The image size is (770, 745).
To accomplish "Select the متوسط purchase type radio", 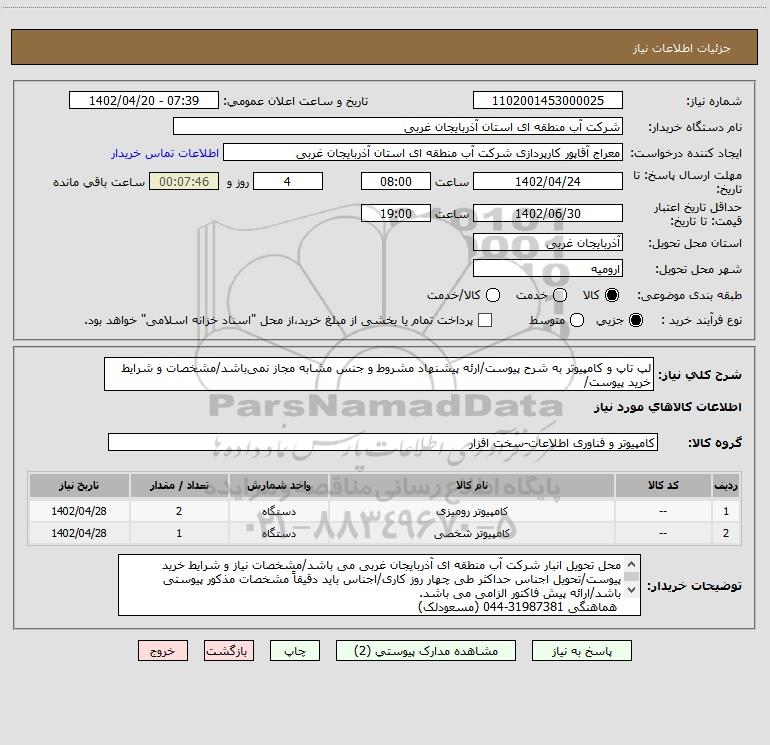I will pyautogui.click(x=577, y=320).
